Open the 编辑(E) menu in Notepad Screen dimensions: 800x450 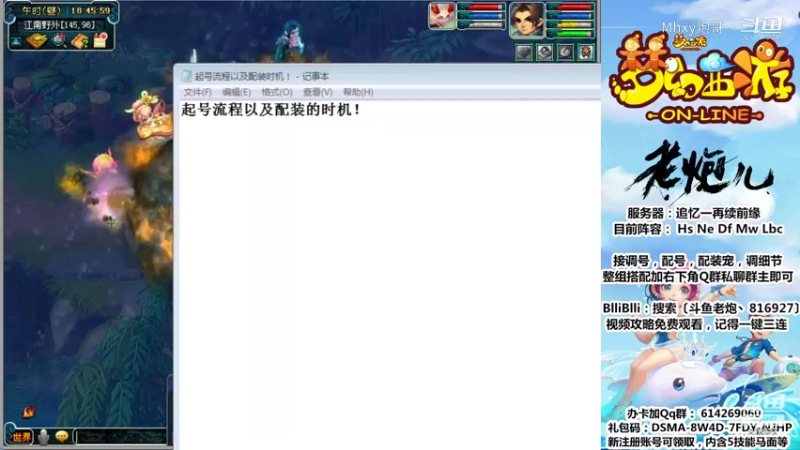pos(236,92)
